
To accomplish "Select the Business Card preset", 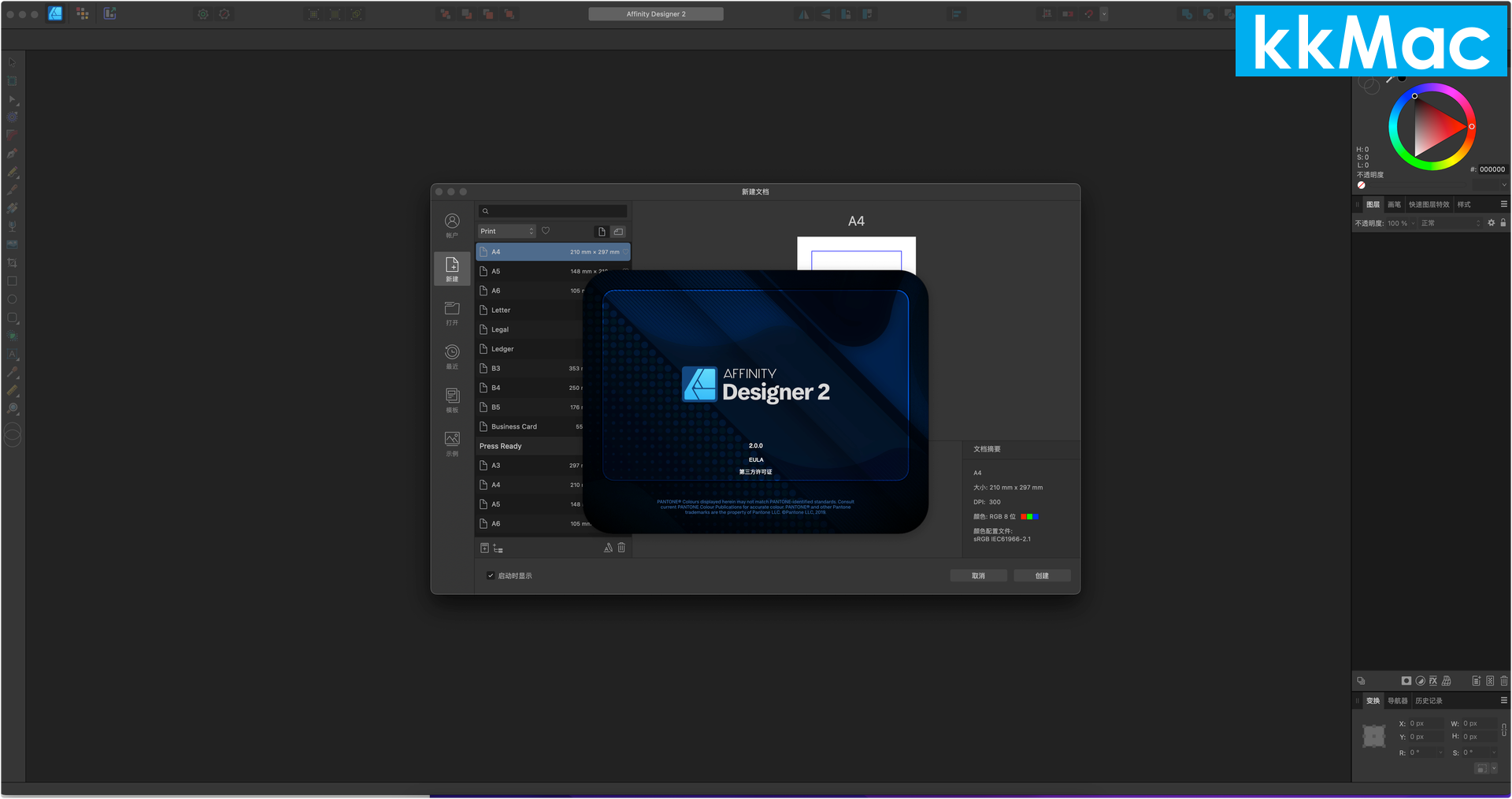I will point(530,427).
